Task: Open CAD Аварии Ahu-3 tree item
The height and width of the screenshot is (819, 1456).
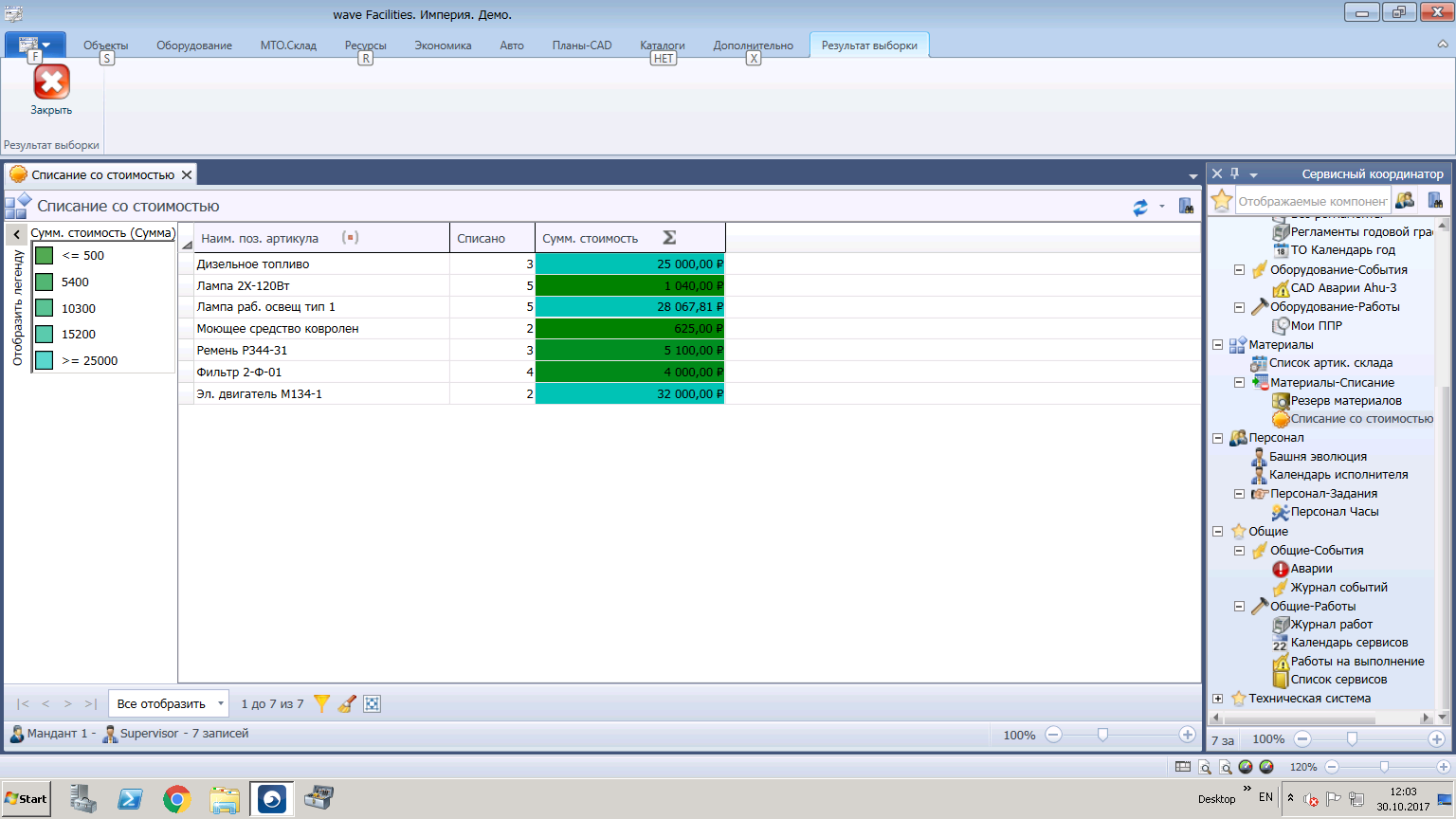Action: point(1343,288)
